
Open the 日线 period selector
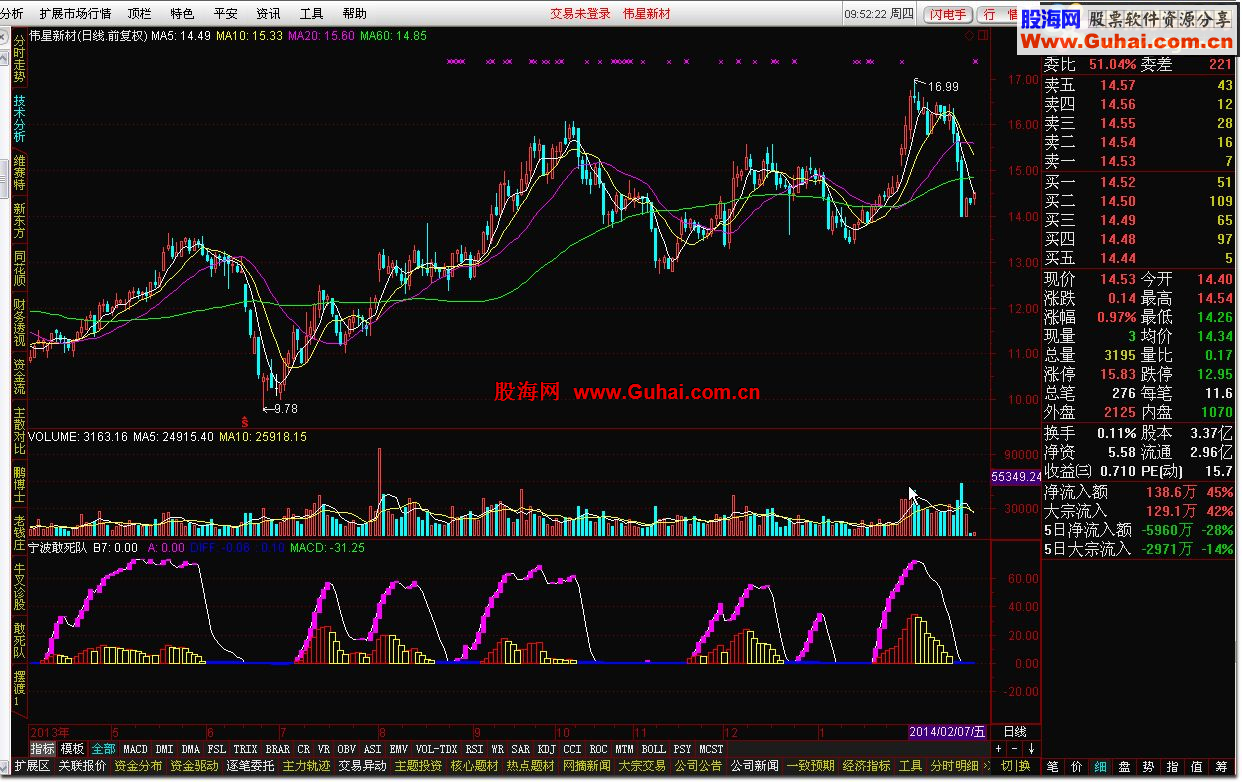1015,732
